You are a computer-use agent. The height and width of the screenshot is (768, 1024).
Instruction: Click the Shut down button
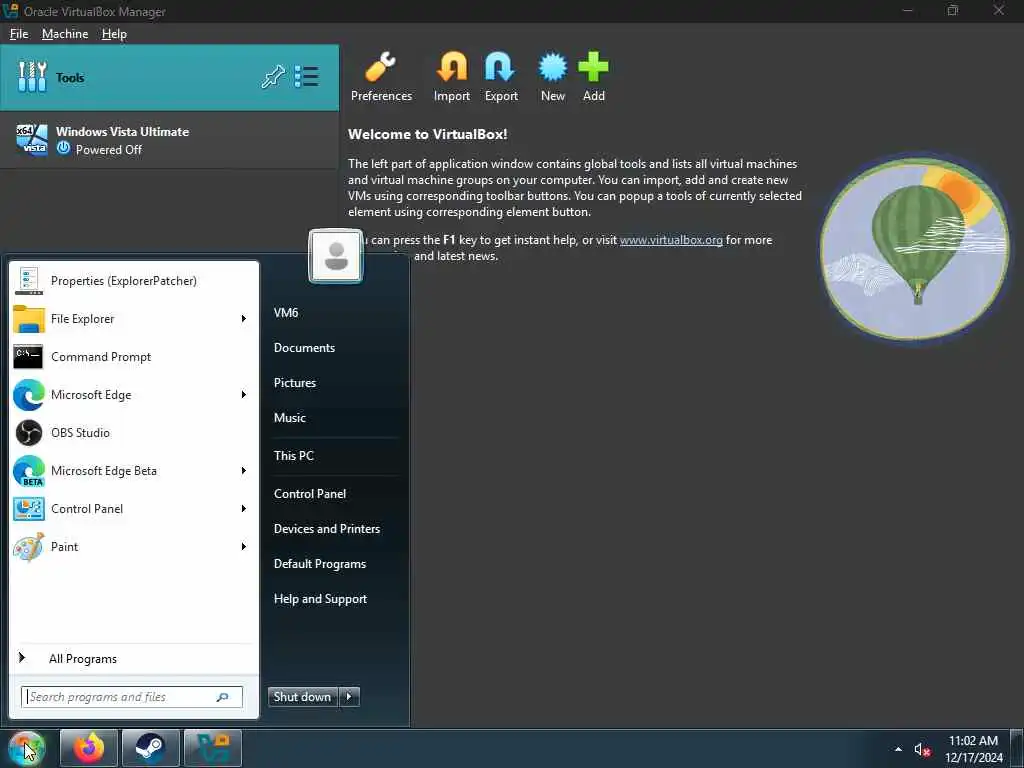click(x=302, y=697)
